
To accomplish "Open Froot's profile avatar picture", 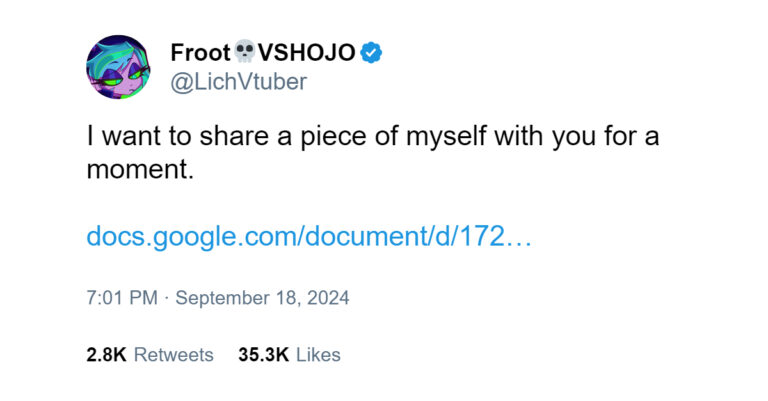I will pyautogui.click(x=119, y=67).
